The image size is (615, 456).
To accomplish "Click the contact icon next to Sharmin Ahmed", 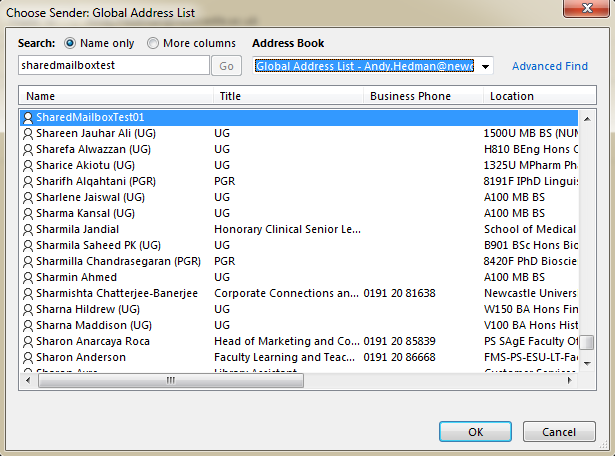I will pyautogui.click(x=28, y=277).
